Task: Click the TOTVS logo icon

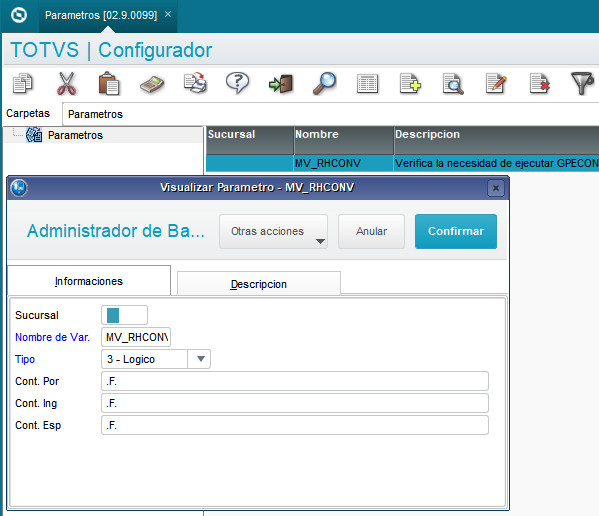Action: 19,15
